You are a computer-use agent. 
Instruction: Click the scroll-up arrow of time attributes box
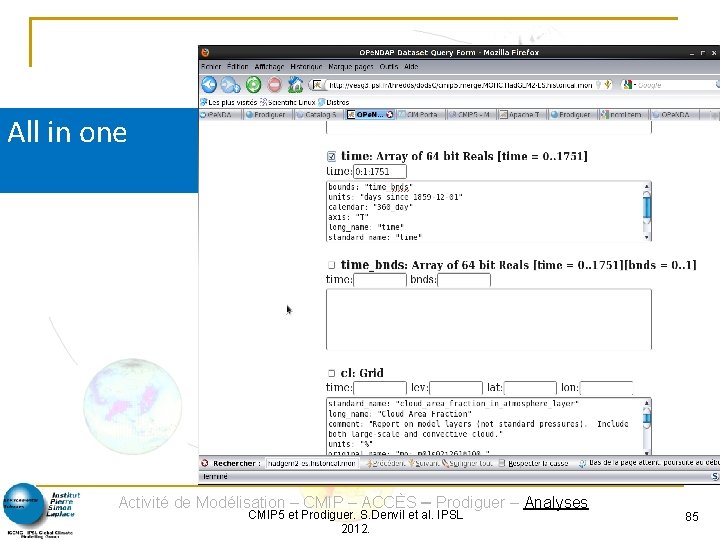tap(647, 186)
